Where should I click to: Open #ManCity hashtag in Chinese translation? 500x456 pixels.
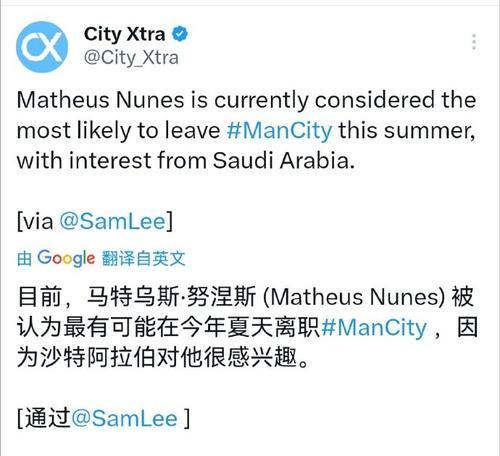(374, 328)
